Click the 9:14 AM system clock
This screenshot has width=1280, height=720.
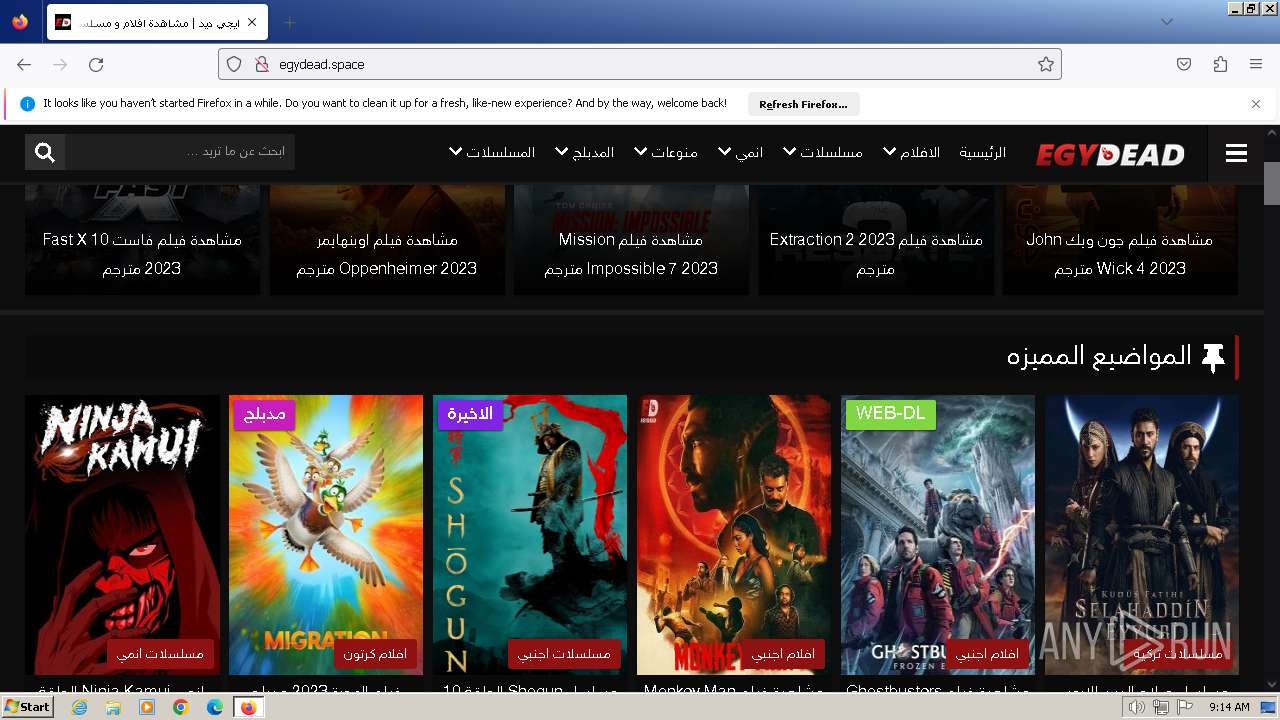coord(1229,707)
